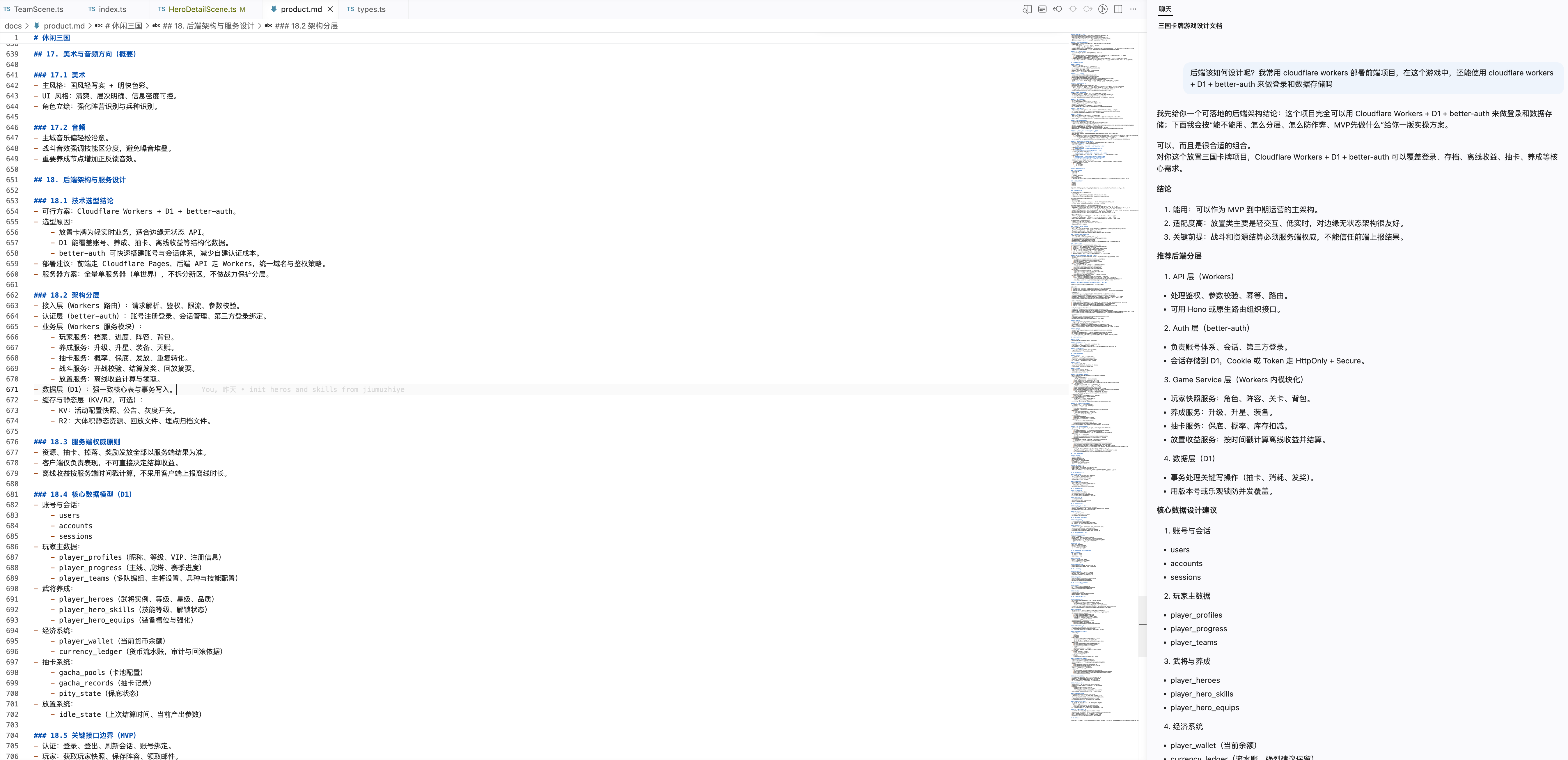Click the 核心数据设计建议 heading in chat
Screen dimensions: 1568x760
(x=1186, y=510)
